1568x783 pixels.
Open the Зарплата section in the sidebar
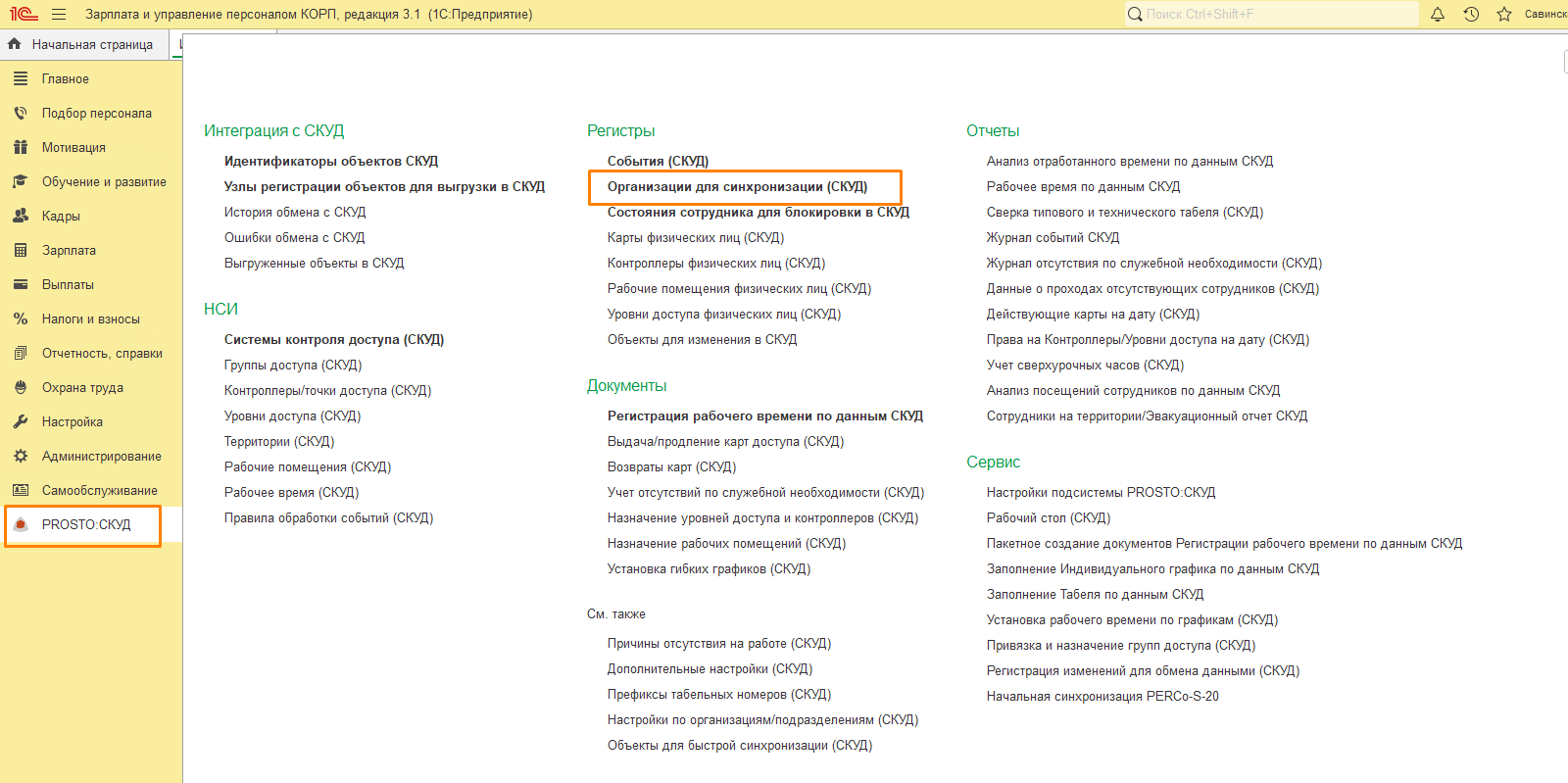pos(69,250)
